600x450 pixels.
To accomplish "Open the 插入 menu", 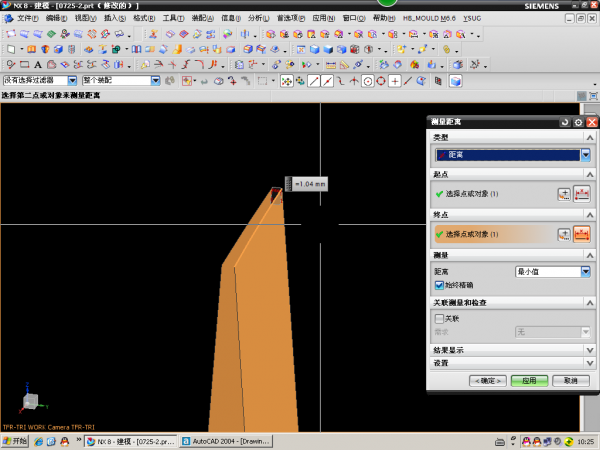I will [x=115, y=18].
